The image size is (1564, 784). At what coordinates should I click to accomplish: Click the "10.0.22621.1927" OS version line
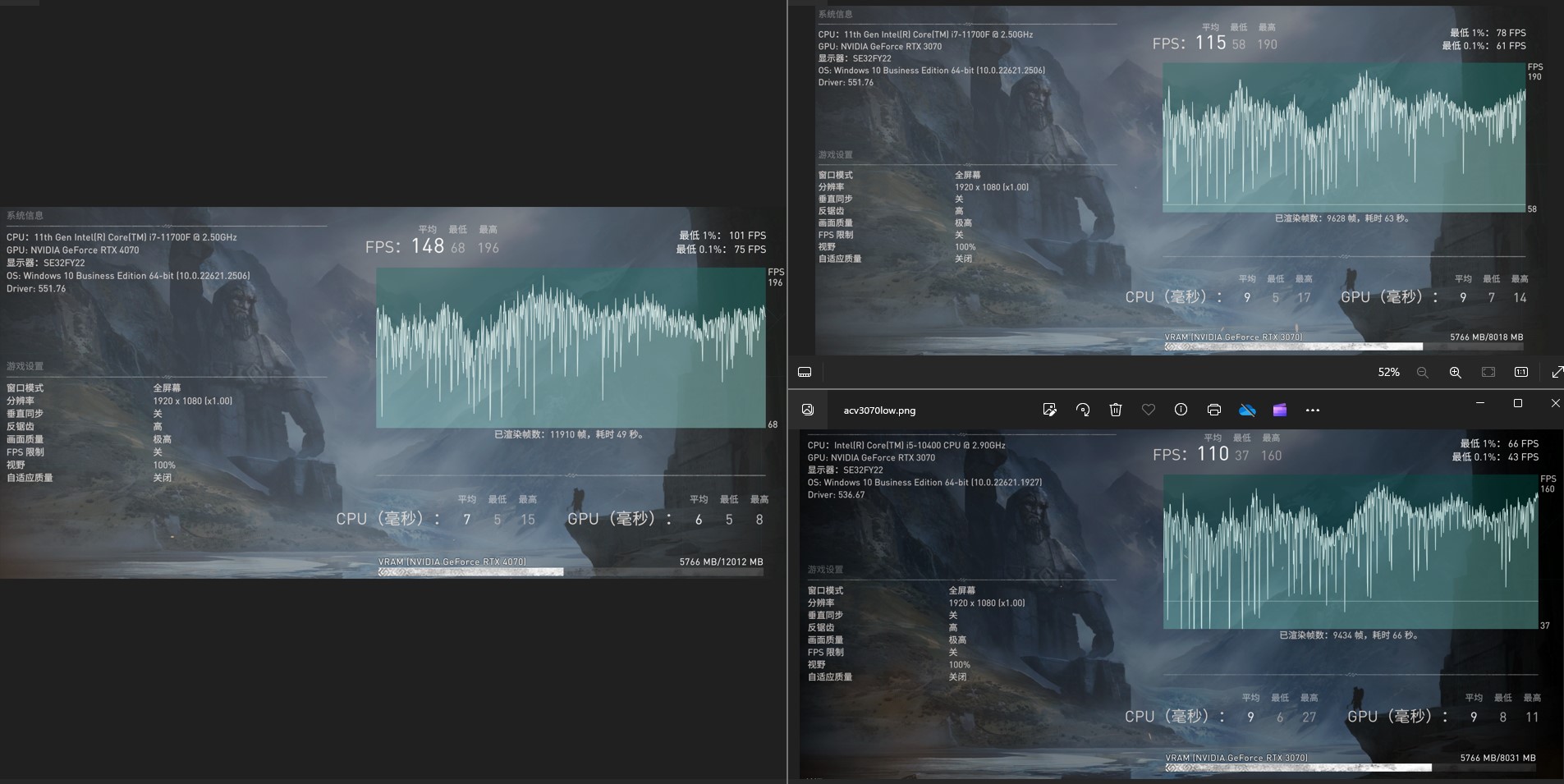click(x=924, y=483)
